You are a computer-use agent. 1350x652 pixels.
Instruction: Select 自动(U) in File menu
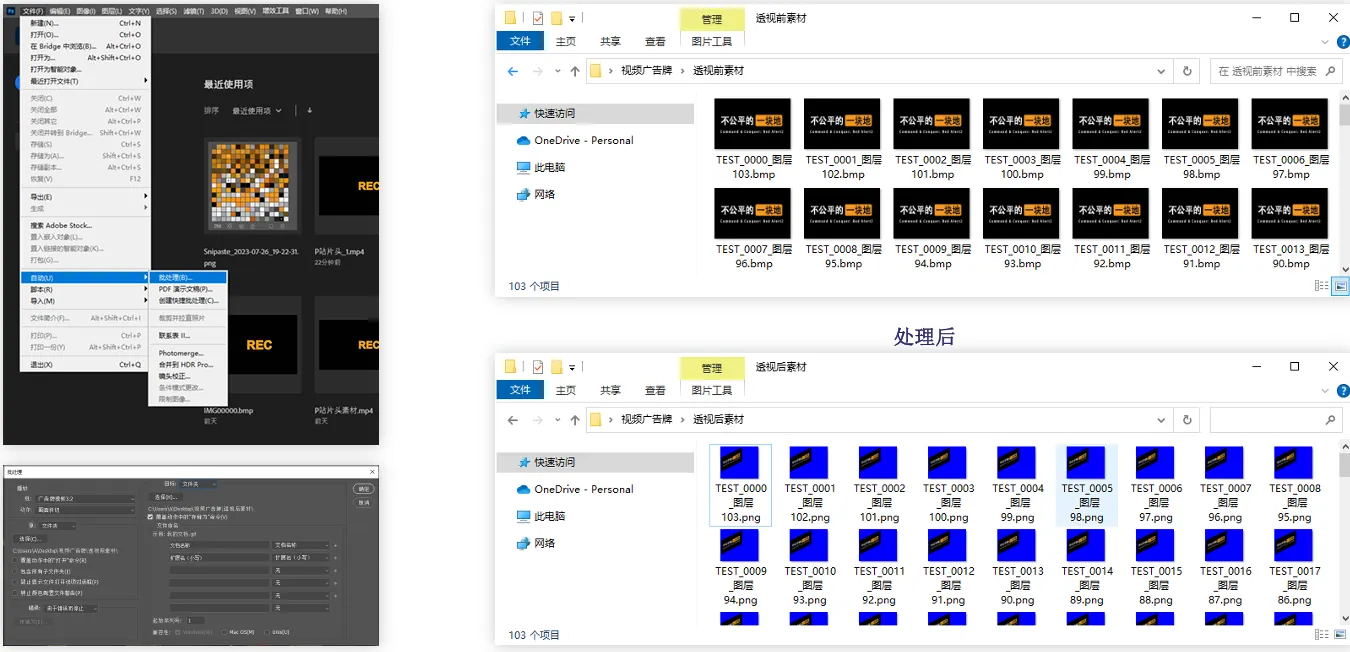[x=86, y=277]
